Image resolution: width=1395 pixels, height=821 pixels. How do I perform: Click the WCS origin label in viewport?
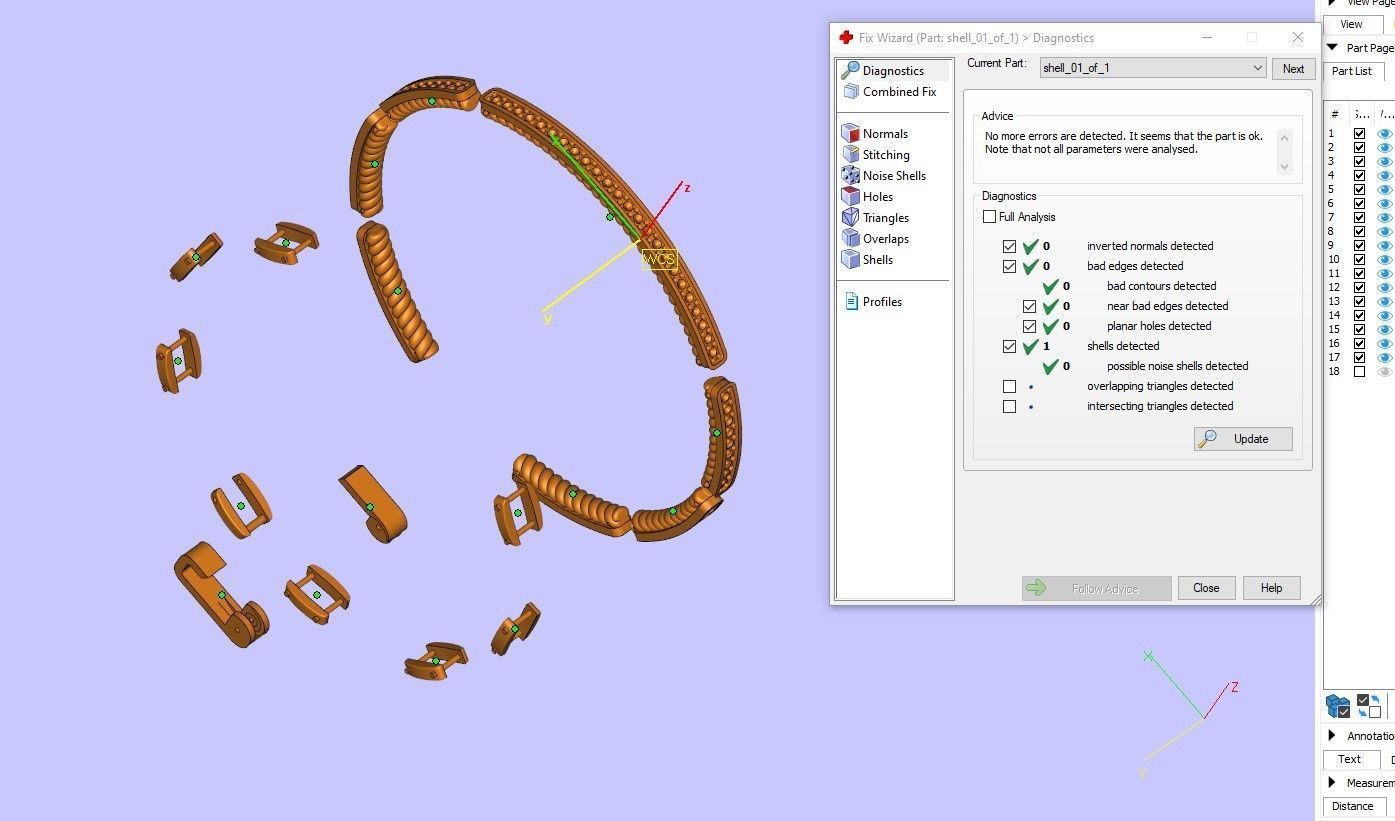tap(660, 260)
